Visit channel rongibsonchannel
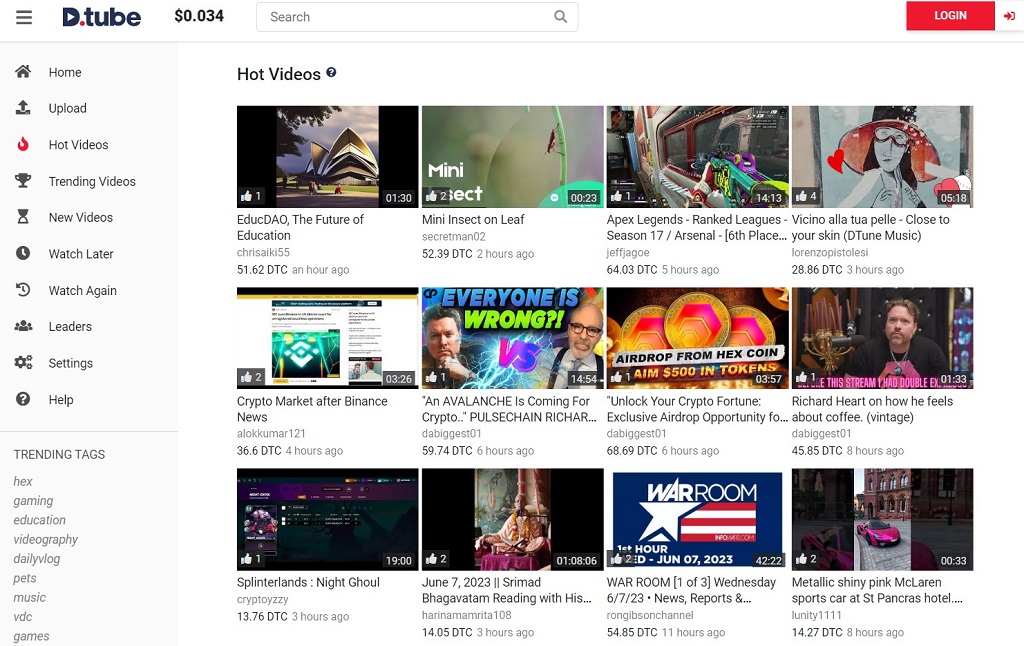Screen dimensions: 1024x646 pyautogui.click(x=650, y=615)
